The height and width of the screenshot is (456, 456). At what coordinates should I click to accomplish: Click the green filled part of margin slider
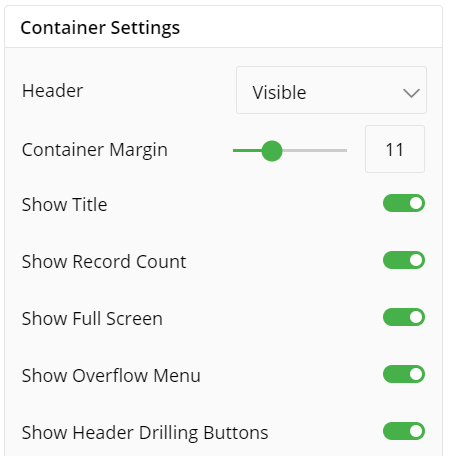click(x=247, y=151)
